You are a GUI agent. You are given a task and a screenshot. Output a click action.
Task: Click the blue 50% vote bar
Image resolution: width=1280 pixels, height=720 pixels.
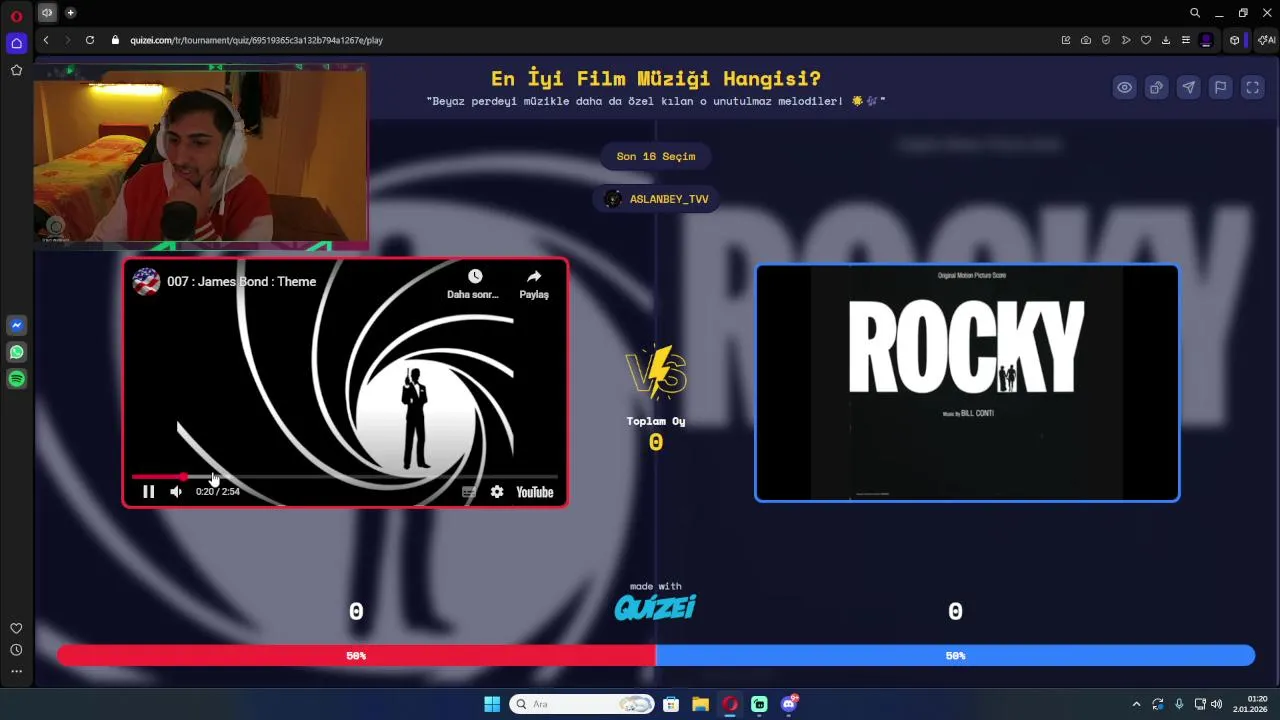[x=955, y=656]
